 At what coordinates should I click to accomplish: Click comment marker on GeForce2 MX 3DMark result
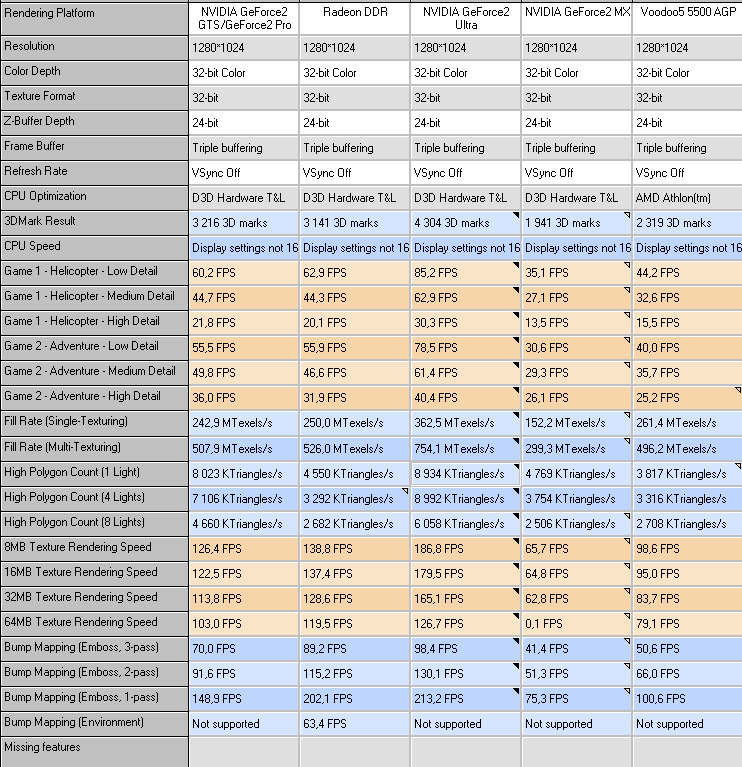(627, 215)
